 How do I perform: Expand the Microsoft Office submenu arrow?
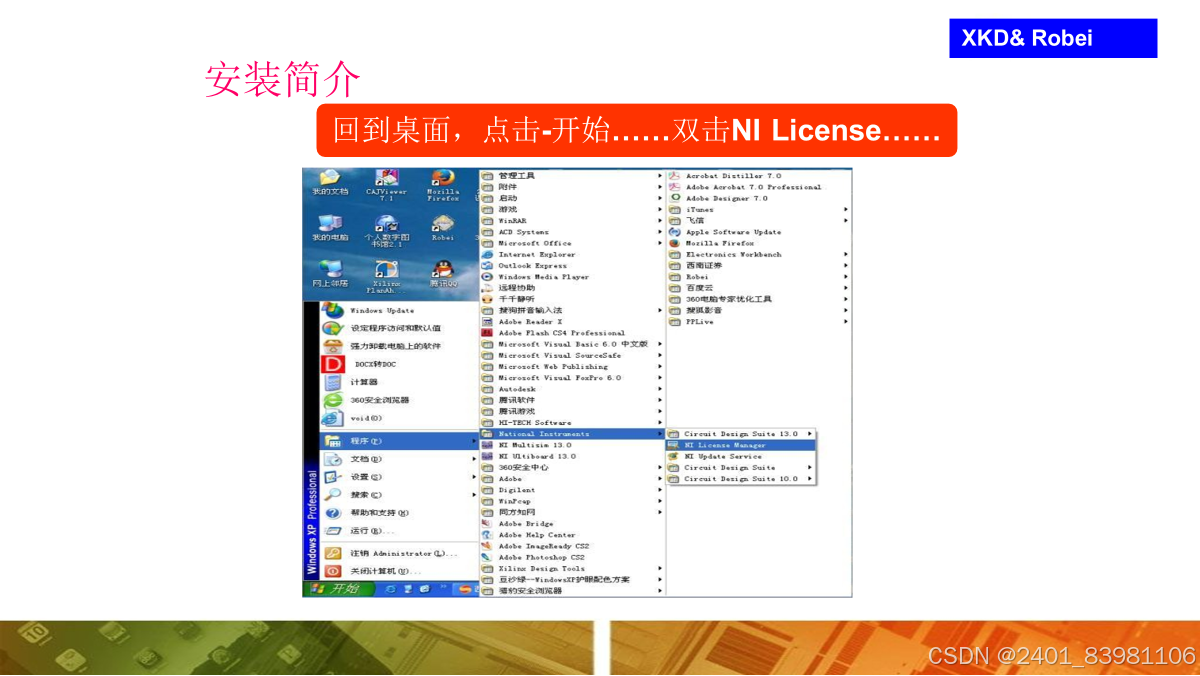(660, 243)
